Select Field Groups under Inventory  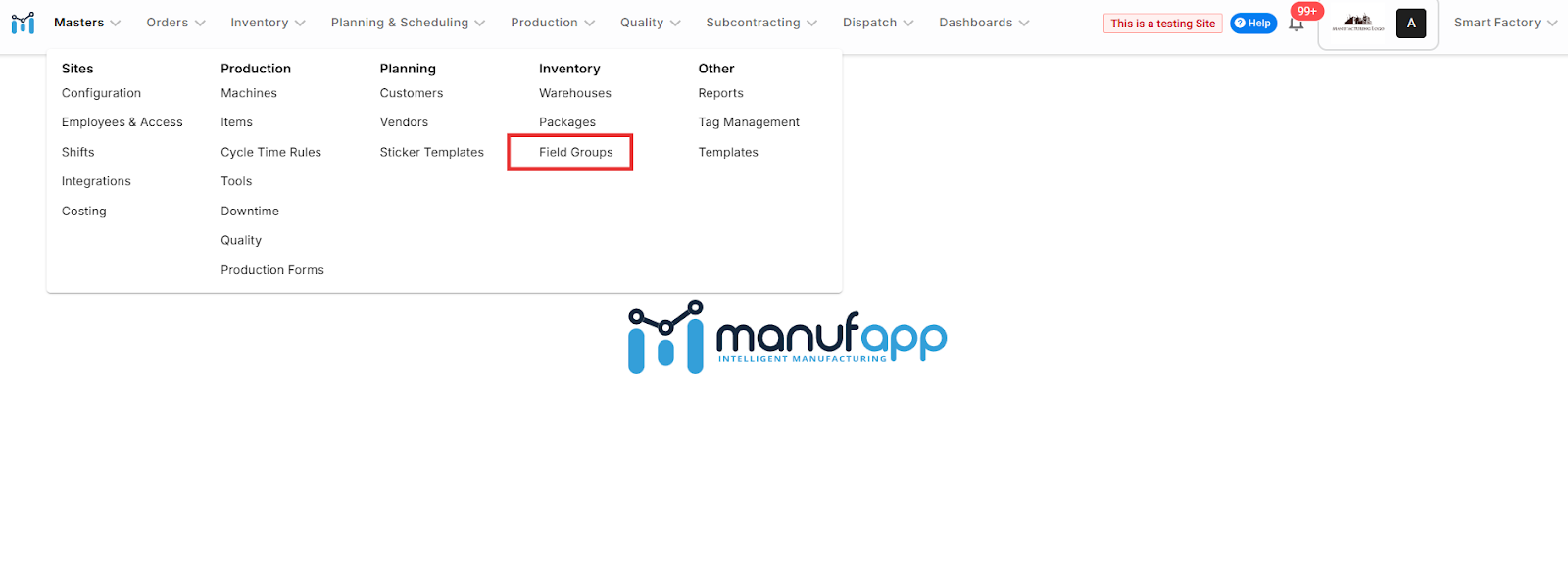point(575,152)
